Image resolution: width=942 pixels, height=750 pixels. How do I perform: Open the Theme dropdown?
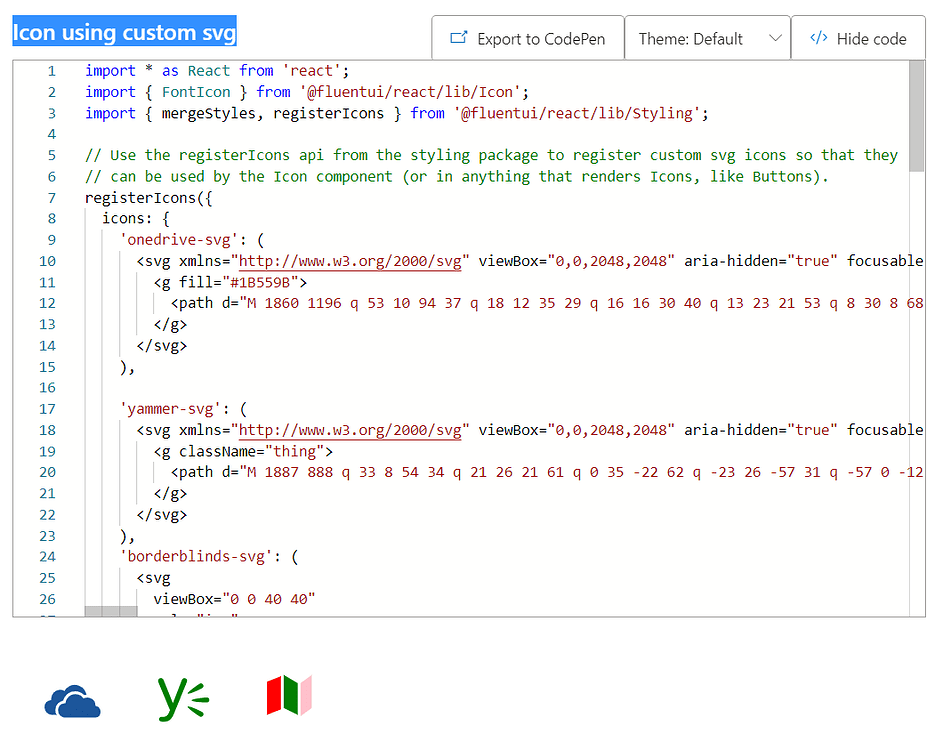point(707,39)
